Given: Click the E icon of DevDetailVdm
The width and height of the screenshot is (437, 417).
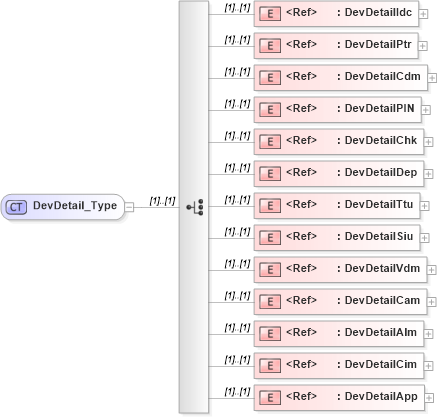Looking at the screenshot, I should tap(270, 270).
